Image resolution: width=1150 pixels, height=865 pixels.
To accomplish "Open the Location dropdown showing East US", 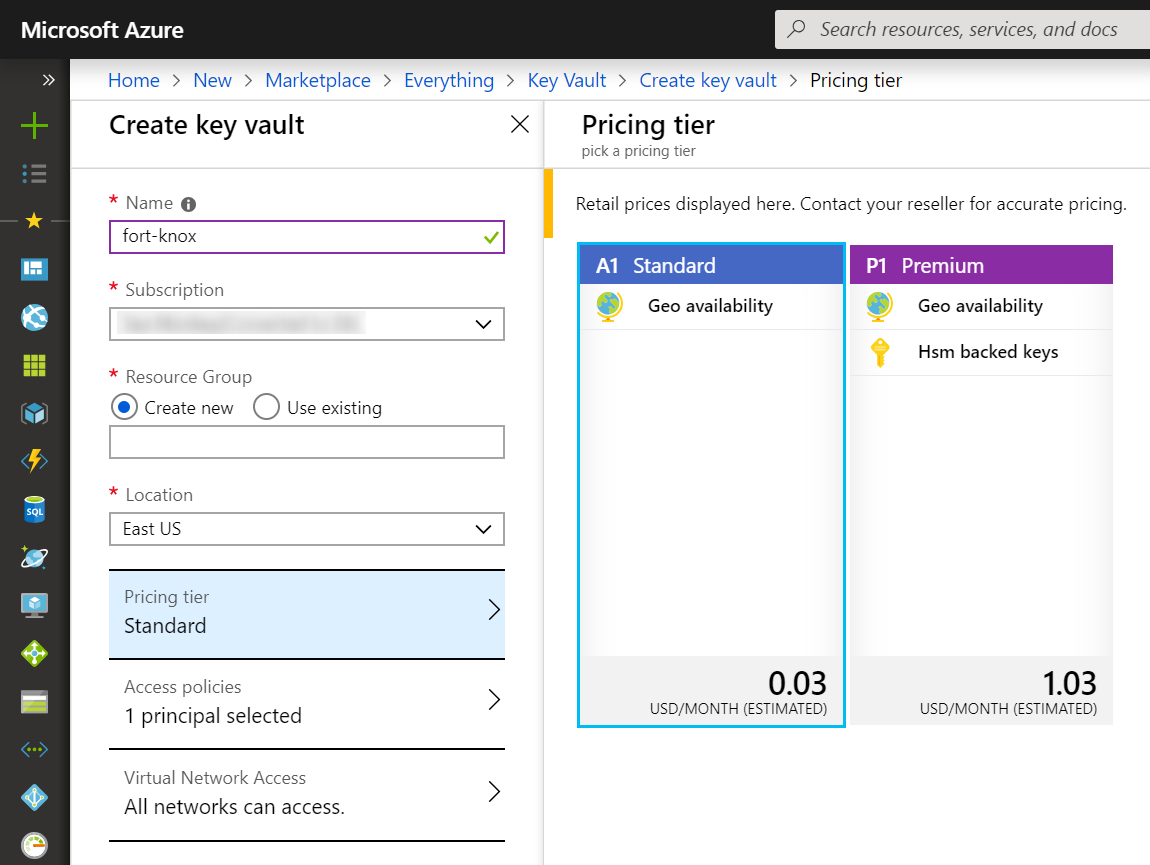I will [306, 529].
